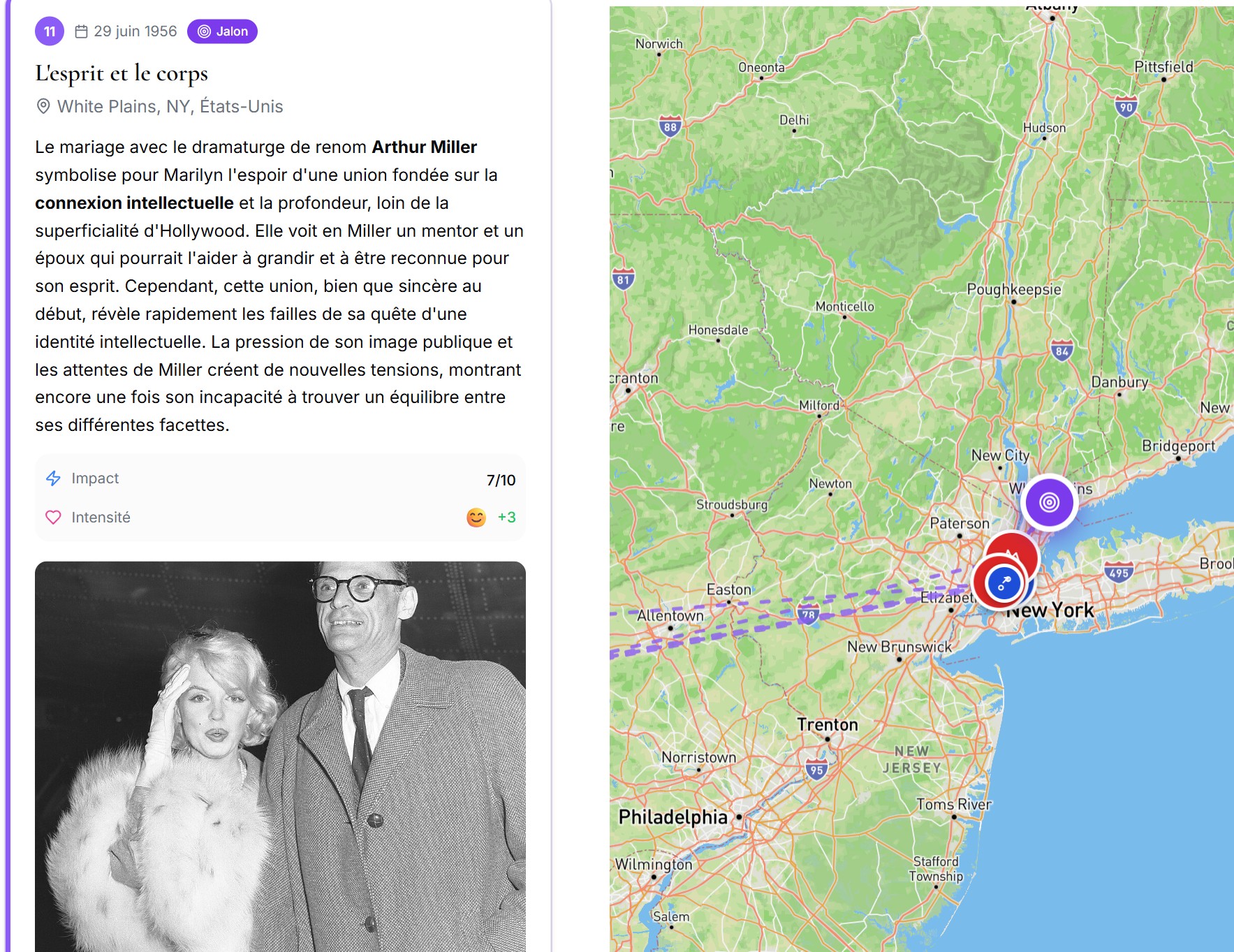1234x952 pixels.
Task: Click the smiling emoji next to +3
Action: pos(476,518)
